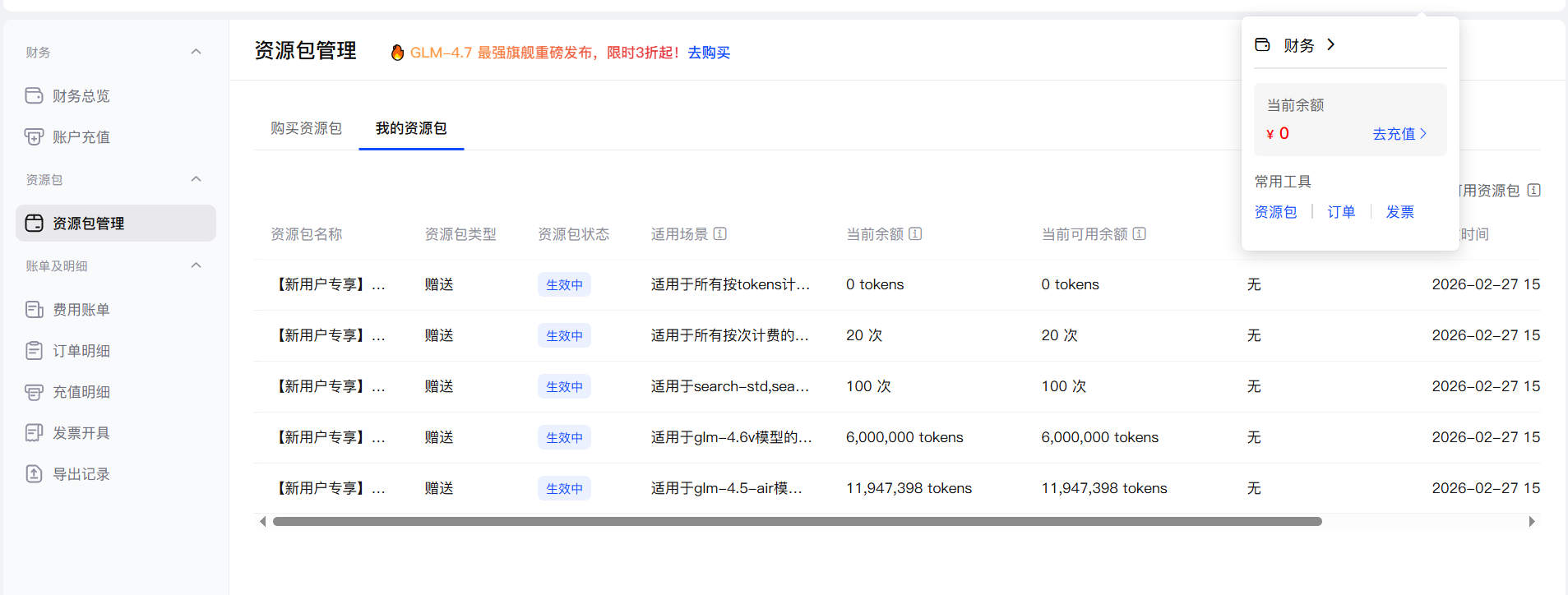Click 适用于glm-4.5-air模… cell
1568x595 pixels.
[727, 488]
